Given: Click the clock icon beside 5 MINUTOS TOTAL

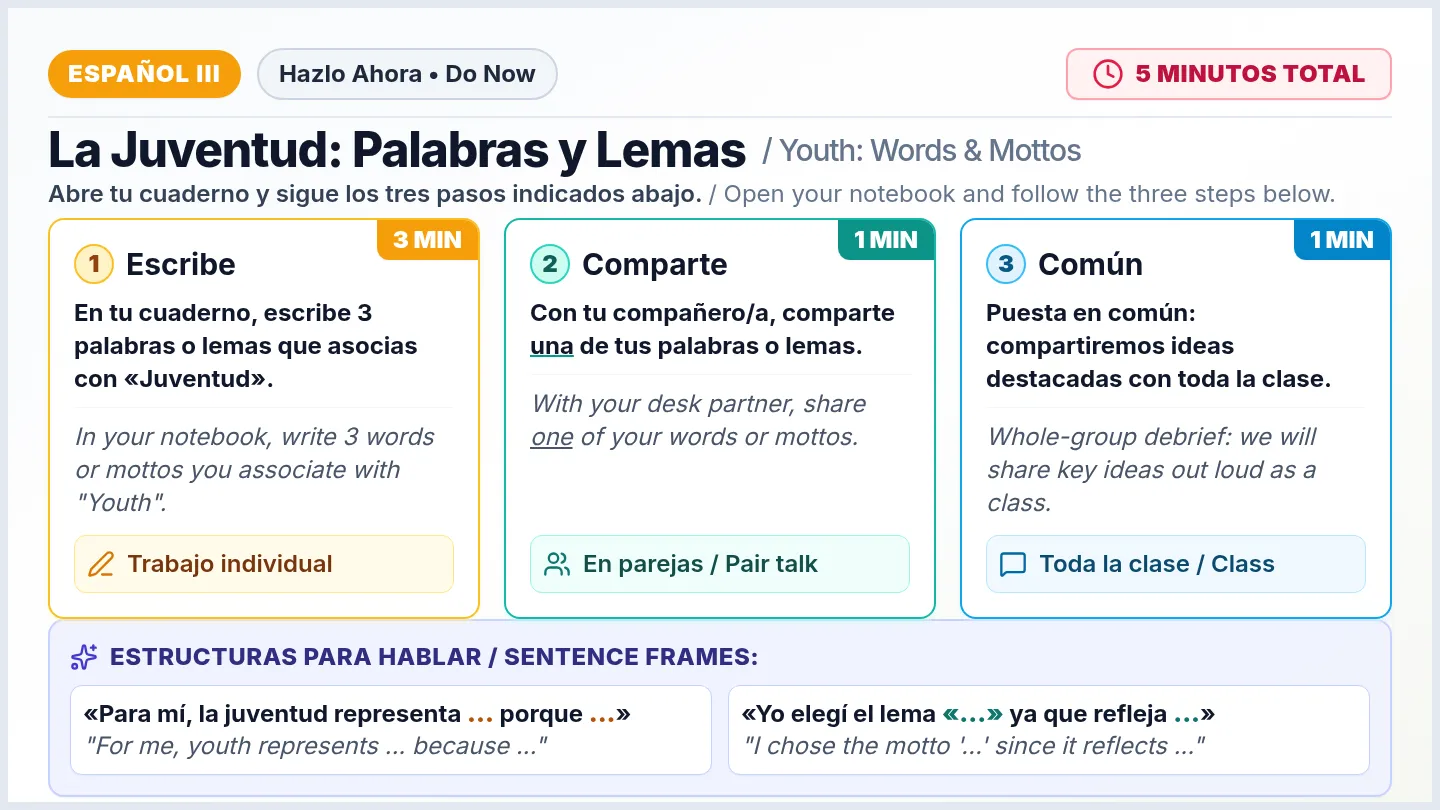Looking at the screenshot, I should pyautogui.click(x=1107, y=74).
